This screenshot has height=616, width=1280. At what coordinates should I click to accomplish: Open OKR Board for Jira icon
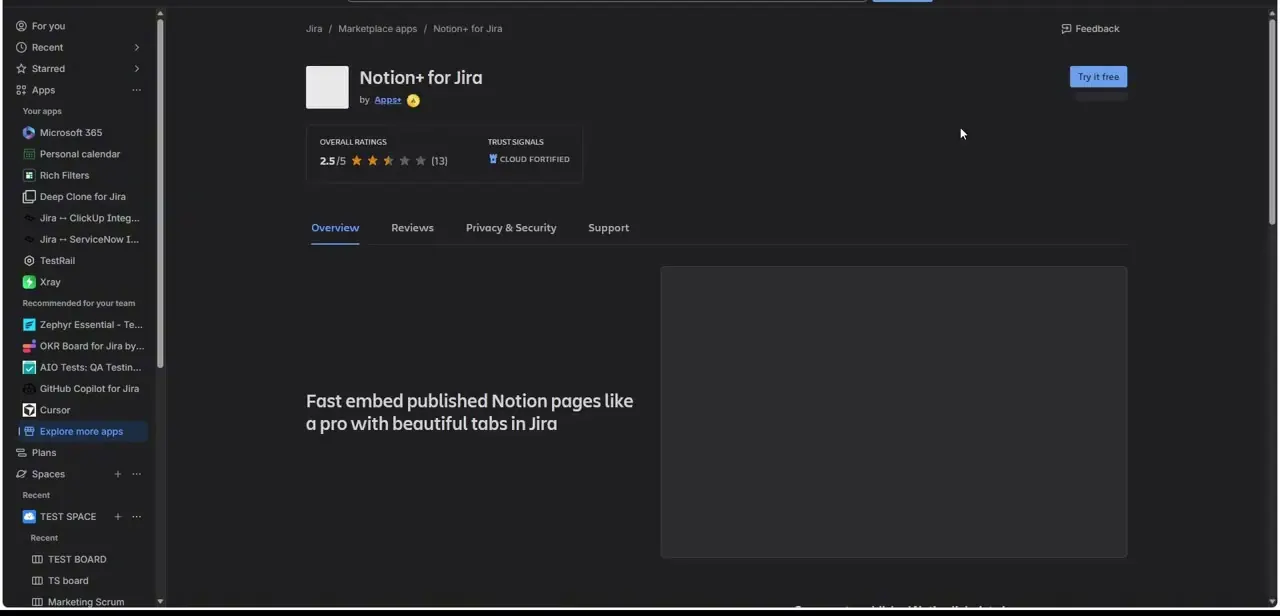tap(29, 346)
